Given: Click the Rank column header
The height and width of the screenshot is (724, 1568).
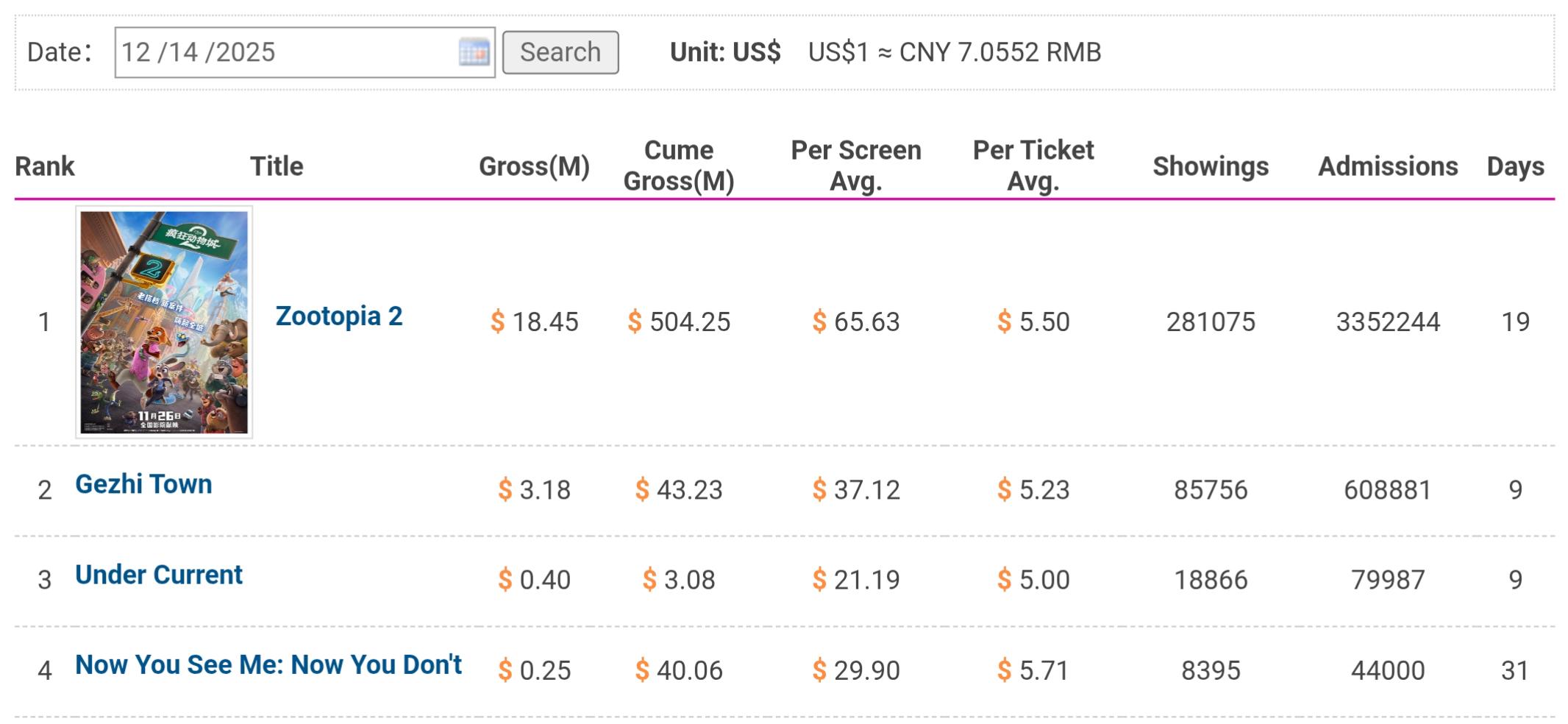Looking at the screenshot, I should click(x=45, y=166).
